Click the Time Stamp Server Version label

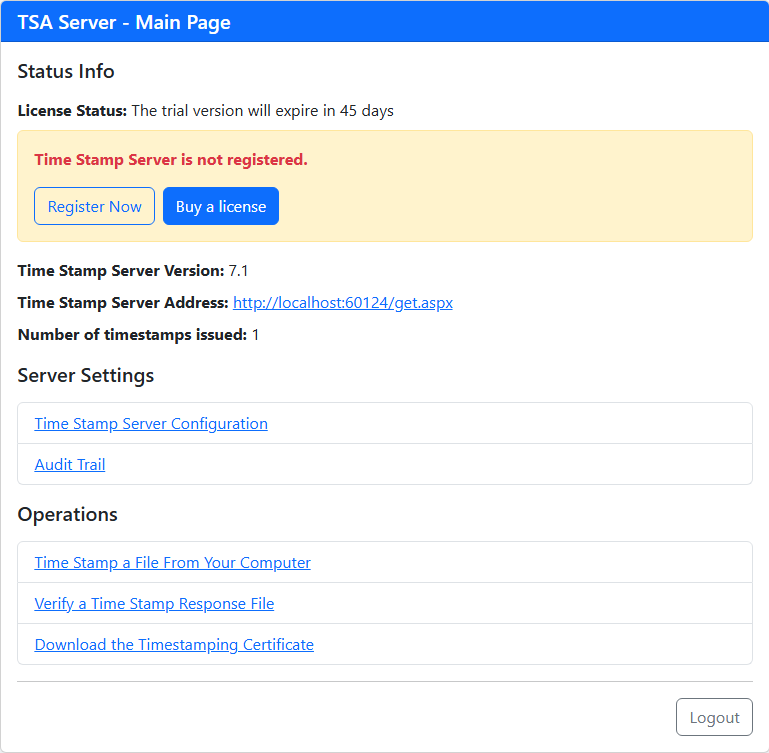(121, 271)
